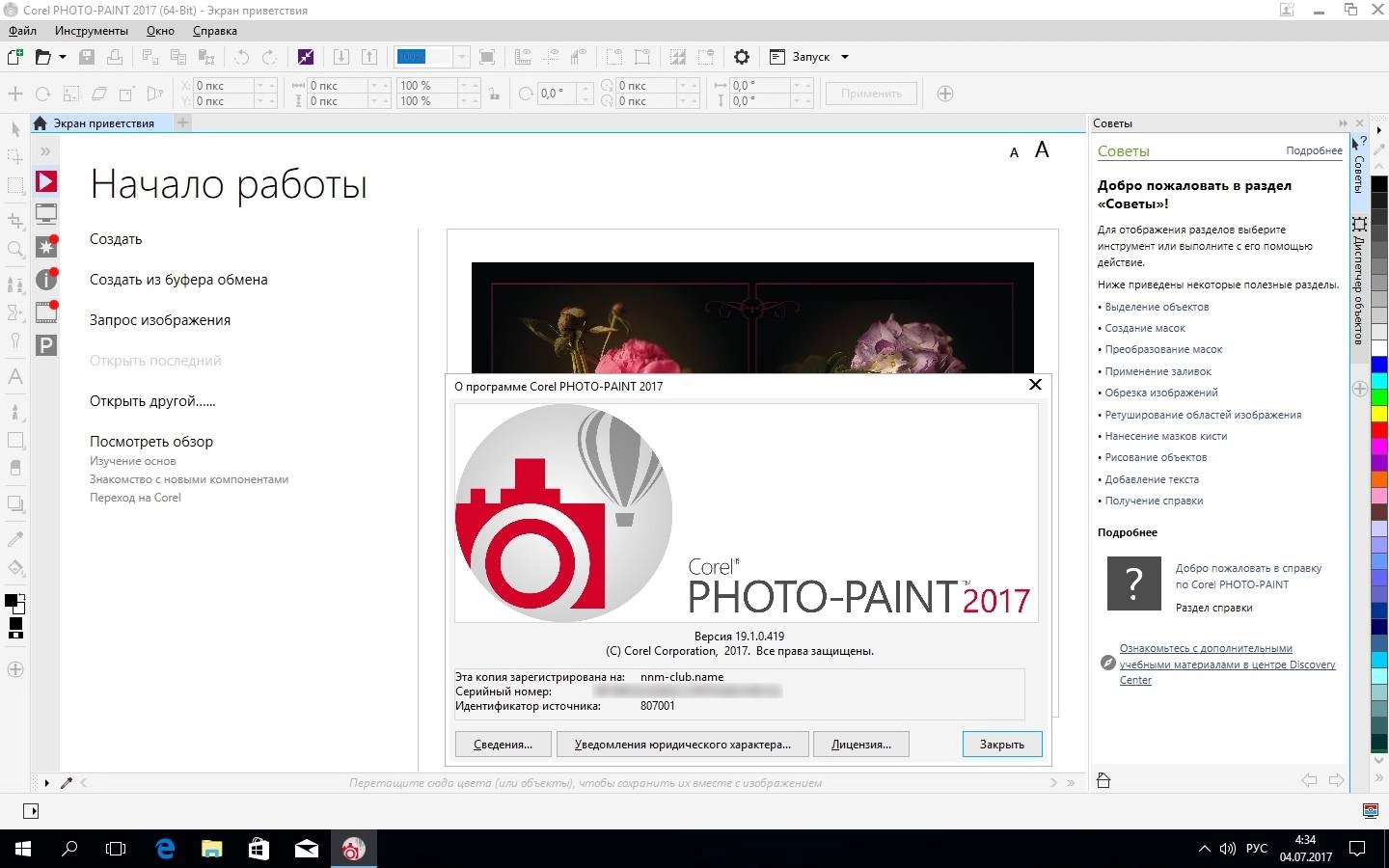Click the question mark help icon
The height and width of the screenshot is (868, 1389).
point(1134,583)
